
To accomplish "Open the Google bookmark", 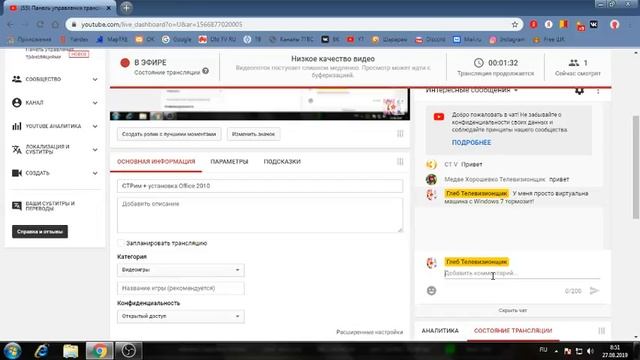I will coord(177,40).
